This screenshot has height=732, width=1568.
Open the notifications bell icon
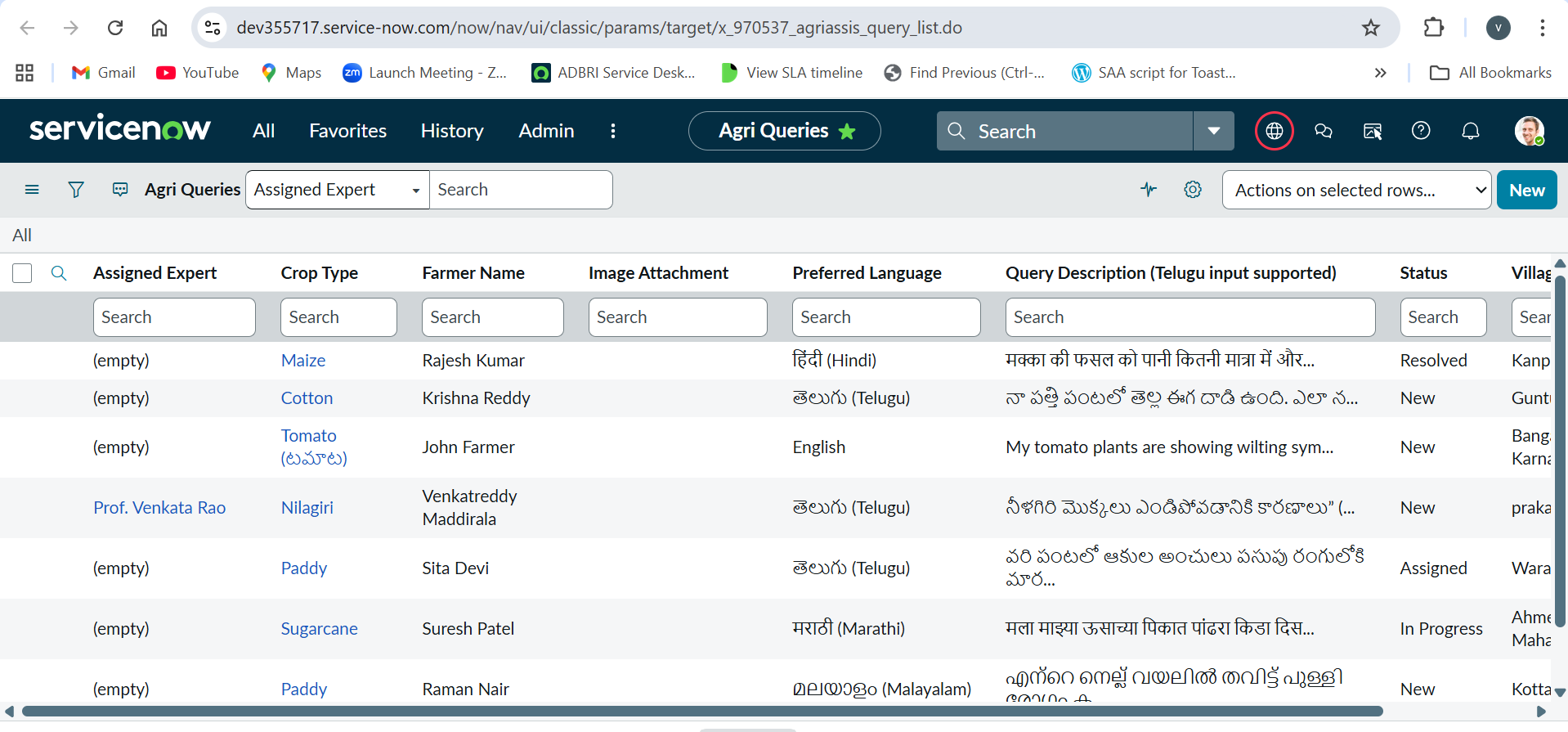1470,131
